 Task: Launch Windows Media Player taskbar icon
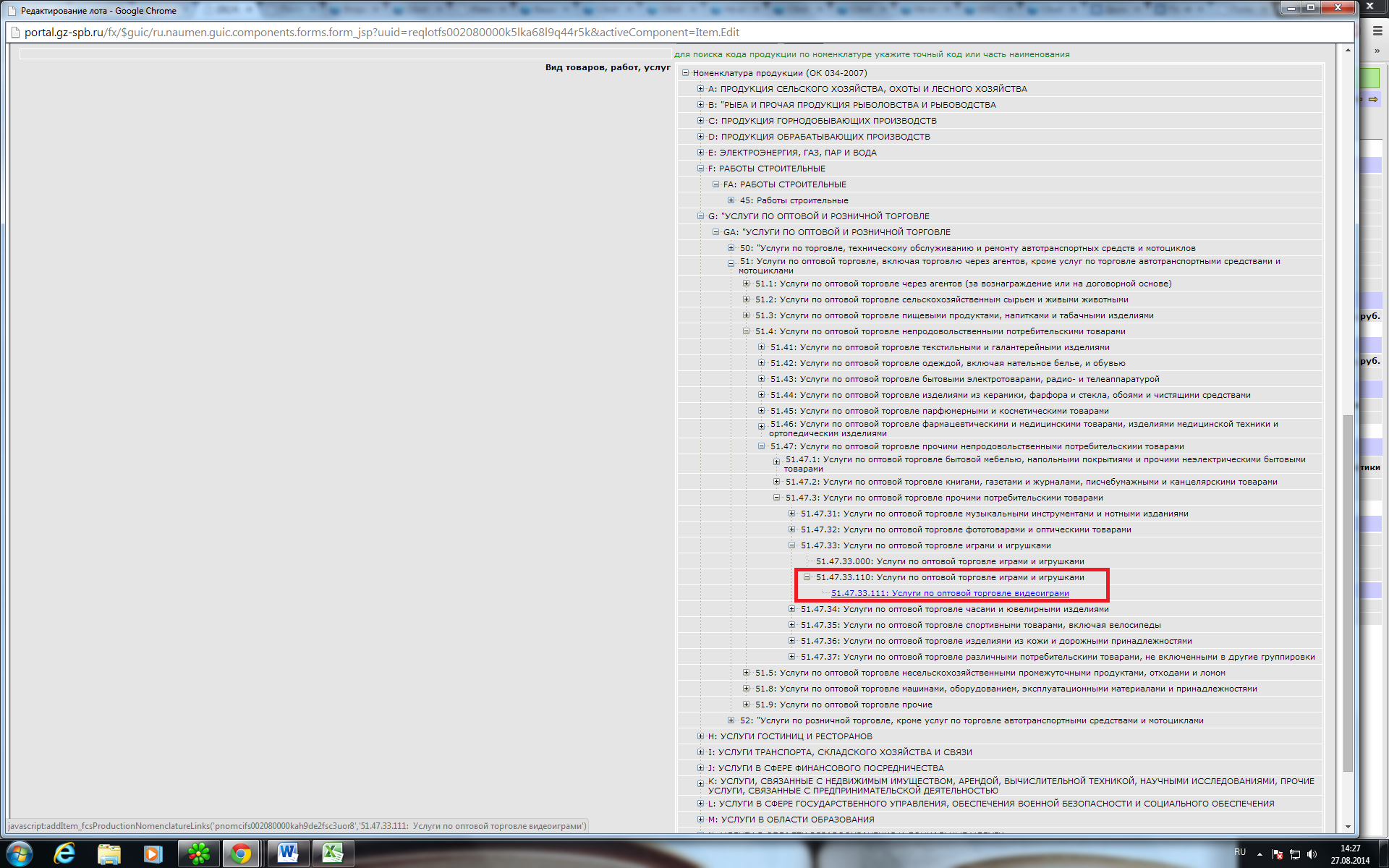tap(153, 854)
